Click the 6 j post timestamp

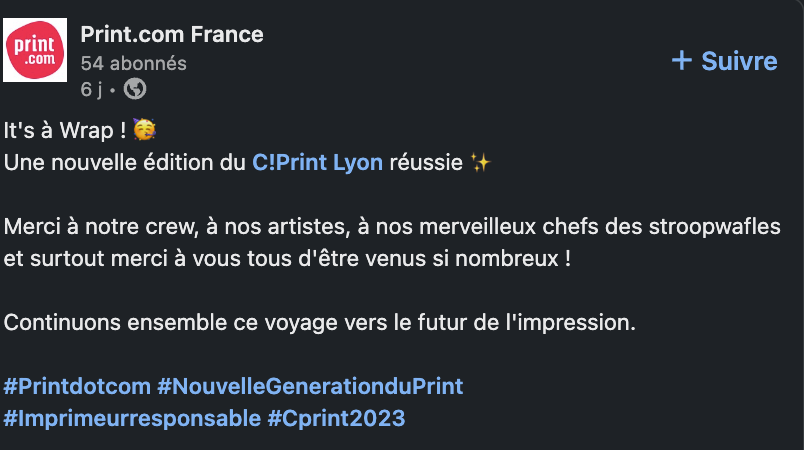91,90
